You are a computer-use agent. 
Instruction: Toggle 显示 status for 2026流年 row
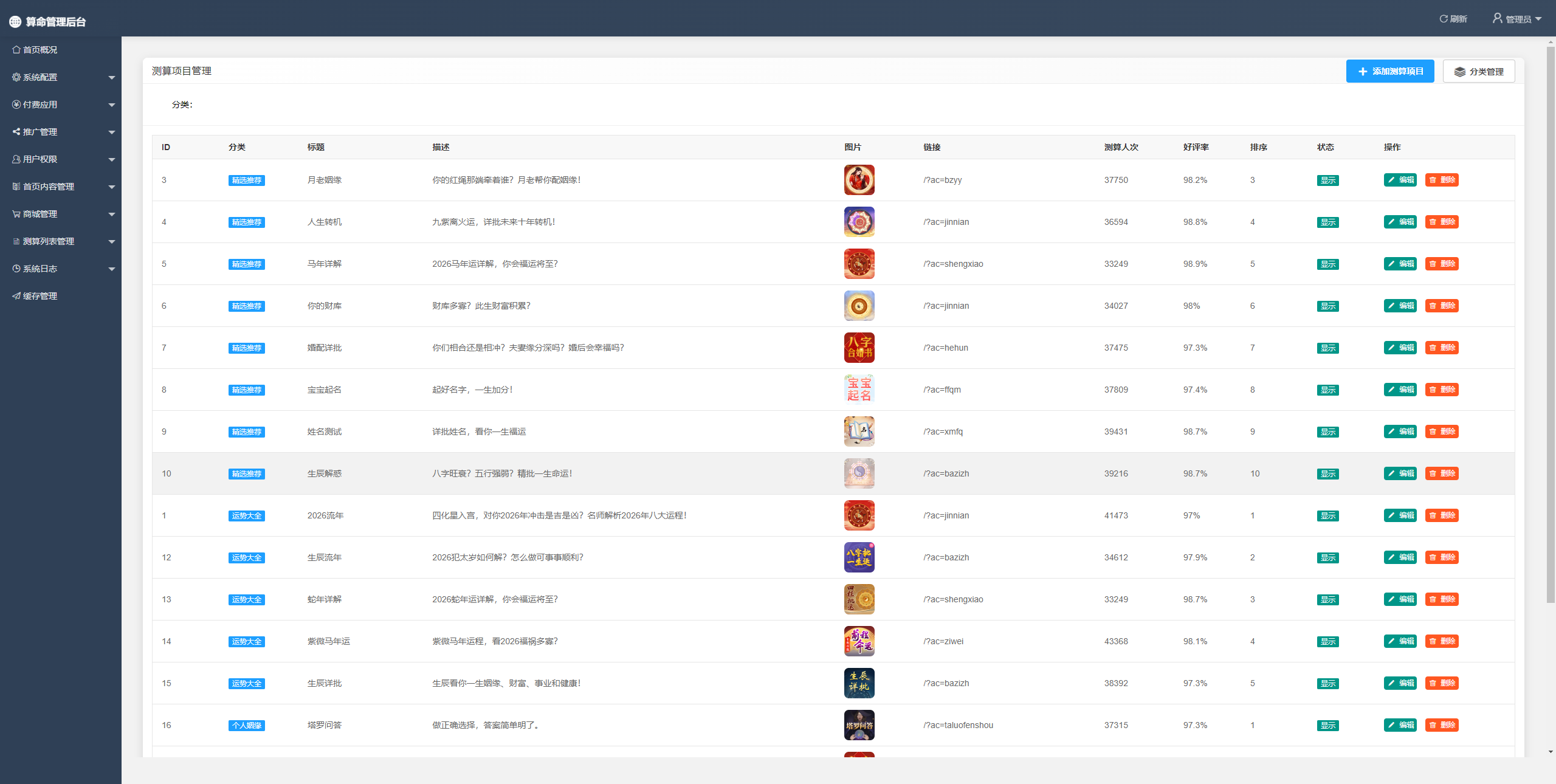1327,516
